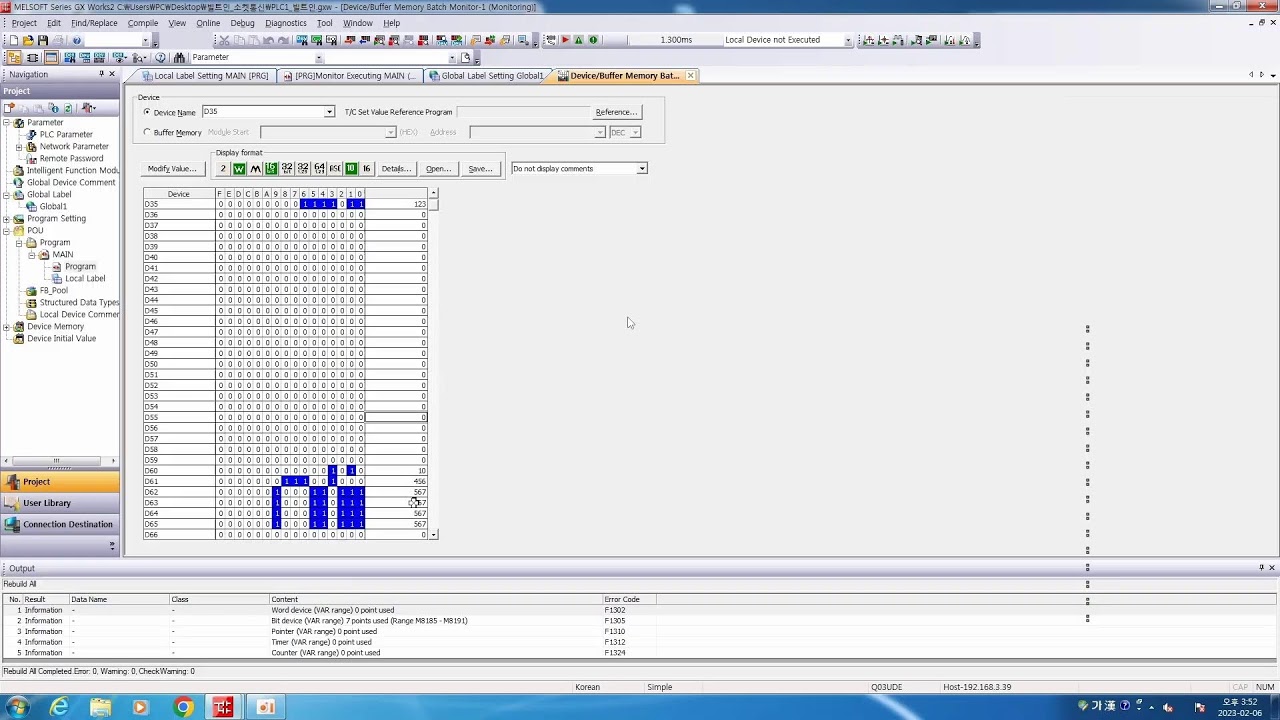The image size is (1280, 720).
Task: Click the red play triangle toolbar icon
Action: coord(565,40)
